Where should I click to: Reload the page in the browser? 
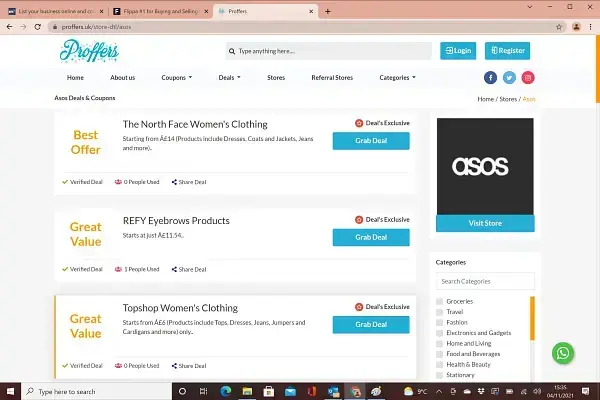[x=38, y=27]
